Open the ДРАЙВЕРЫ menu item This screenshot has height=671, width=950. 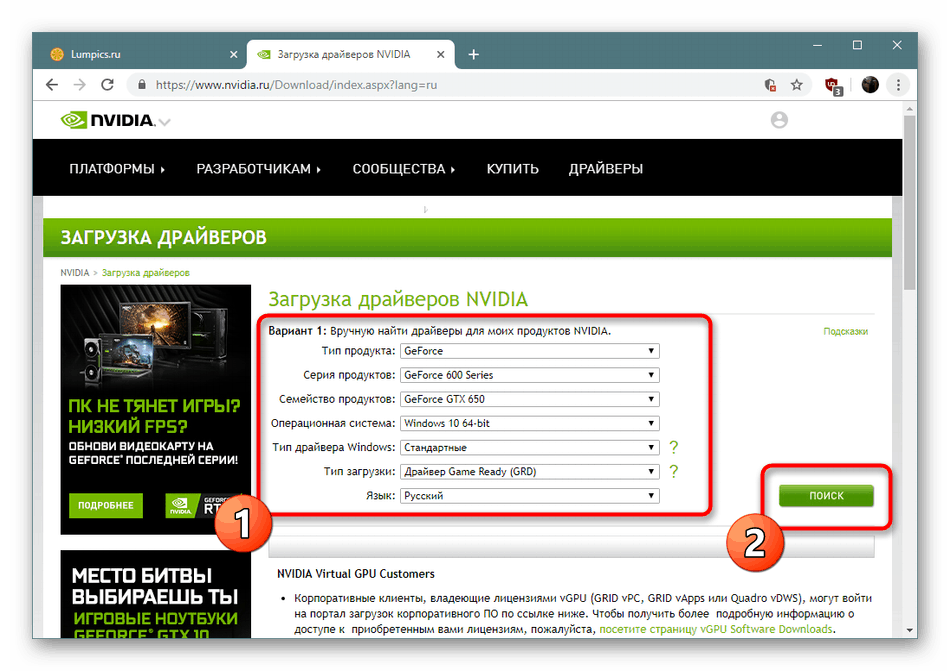(606, 169)
